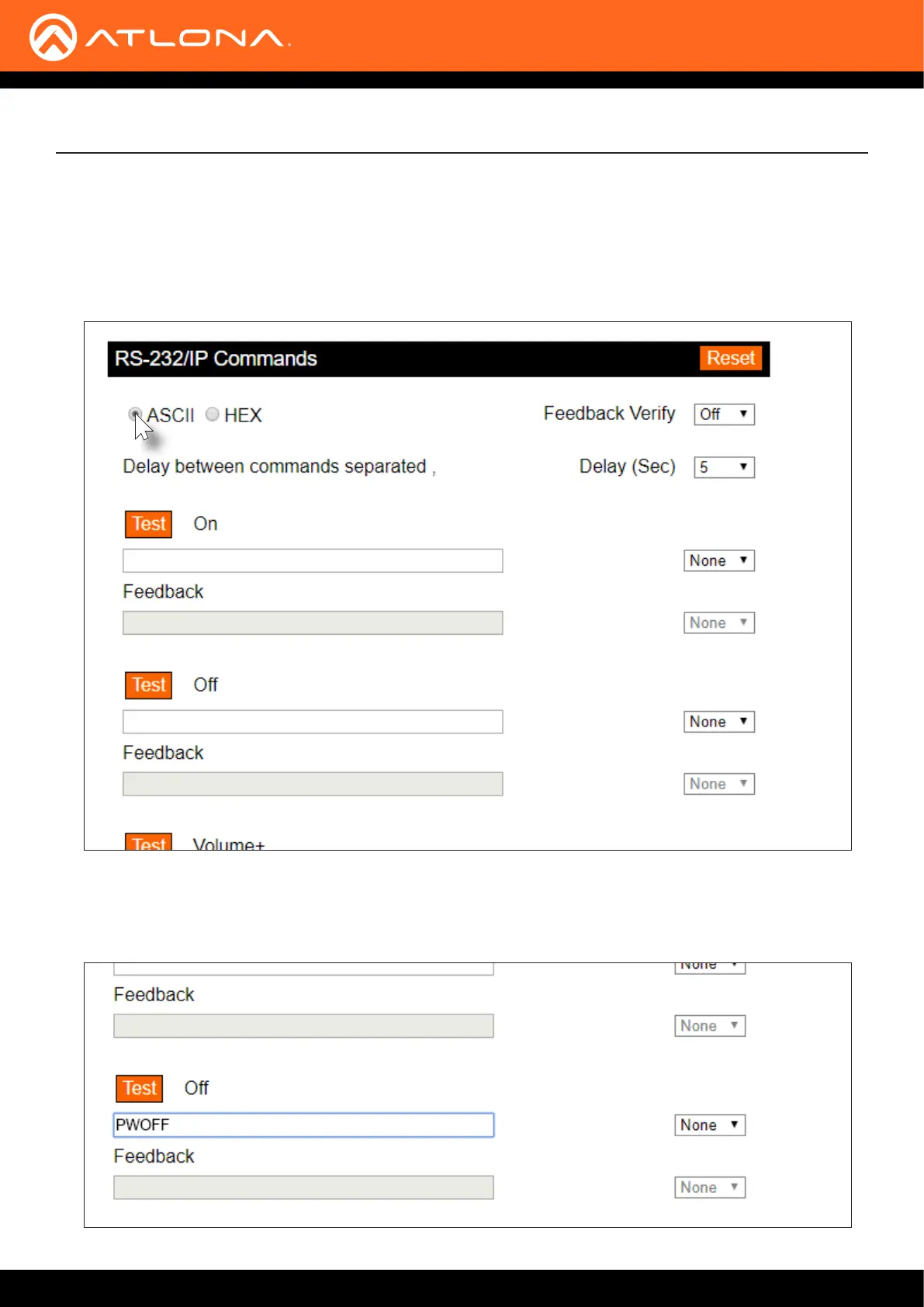Select the HEX radio button
The height and width of the screenshot is (1307, 924).
pos(212,414)
